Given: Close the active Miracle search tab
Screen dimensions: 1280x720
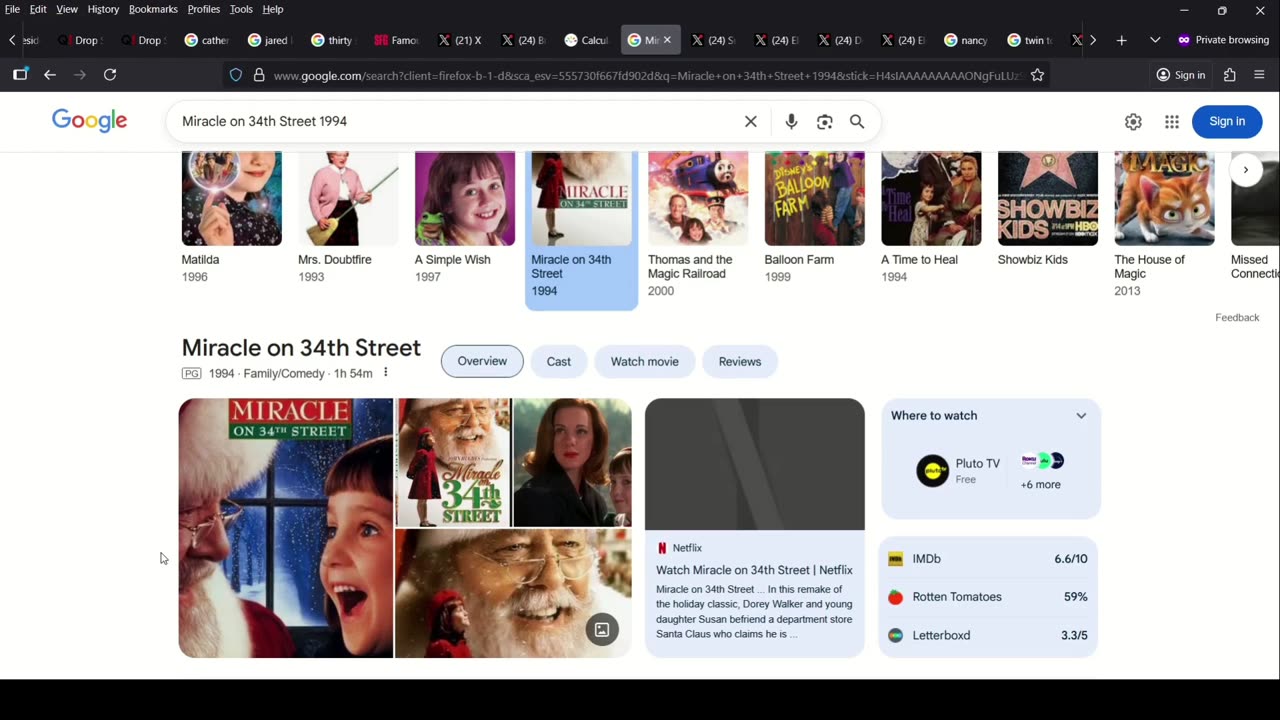Looking at the screenshot, I should click(x=667, y=40).
